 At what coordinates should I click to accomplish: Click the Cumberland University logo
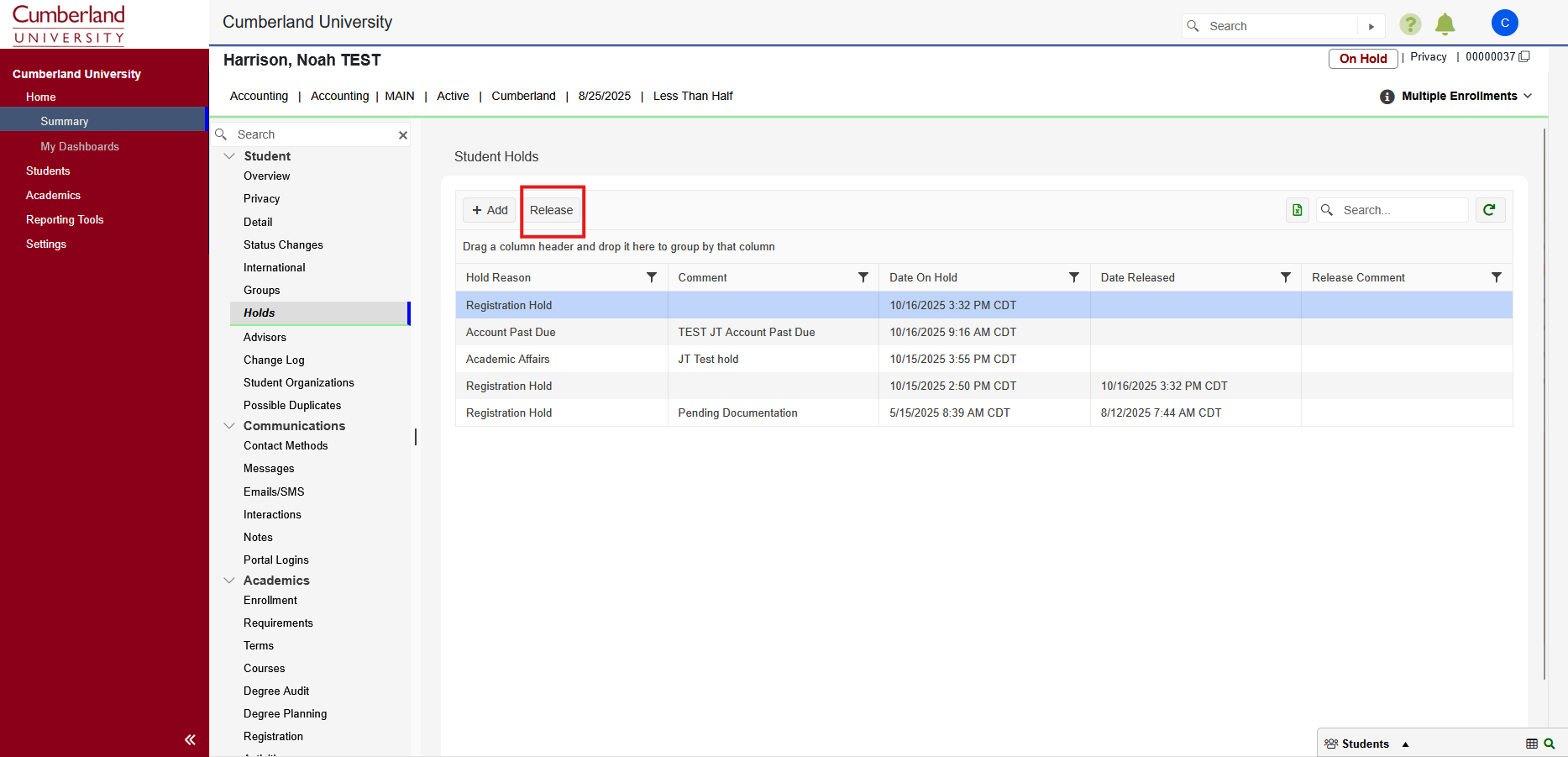point(69,24)
